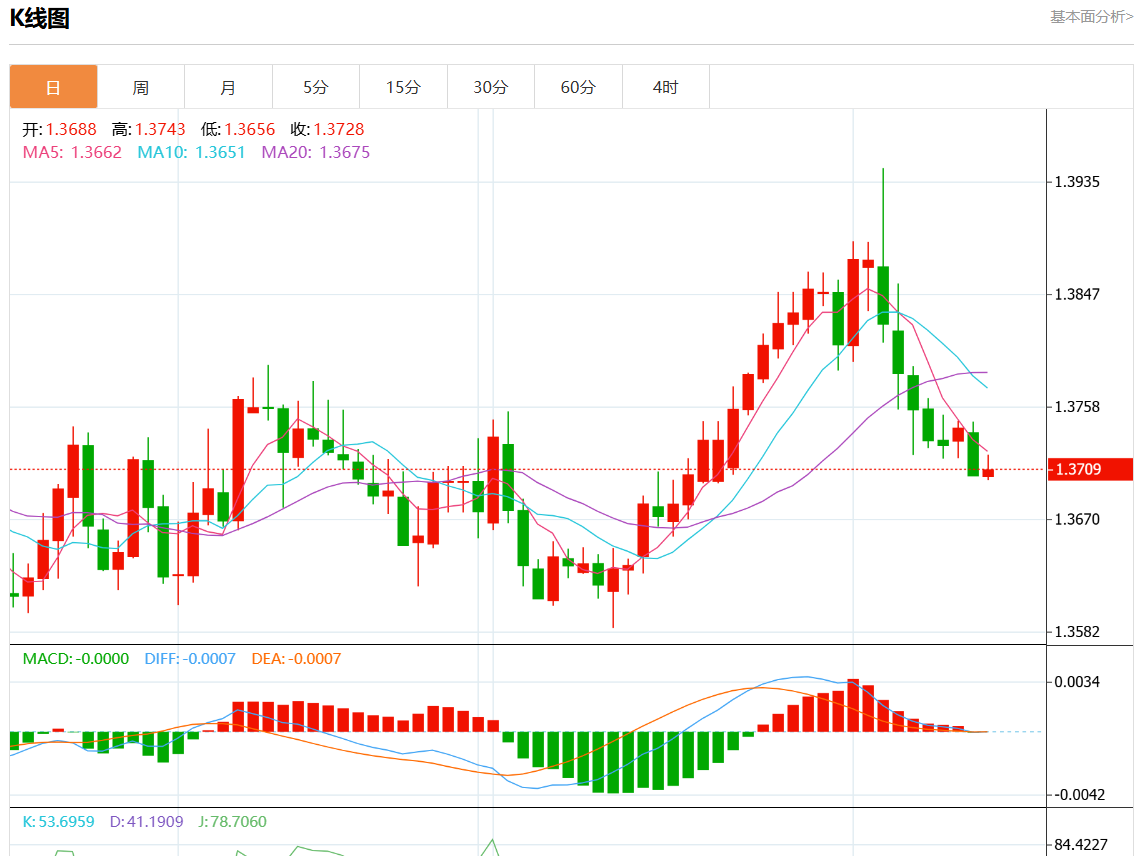Click the MA10 1.3651 indicator label

[191, 152]
